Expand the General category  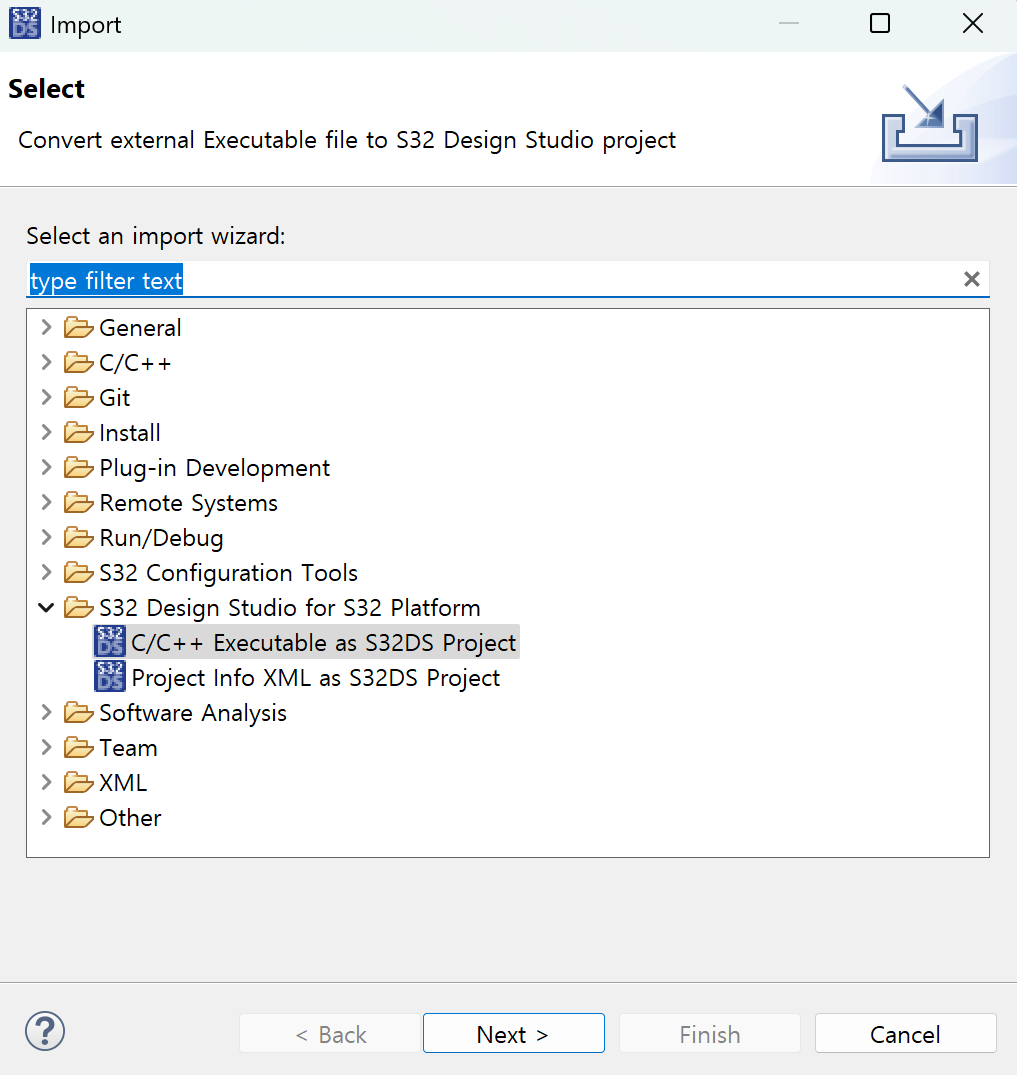click(x=46, y=327)
